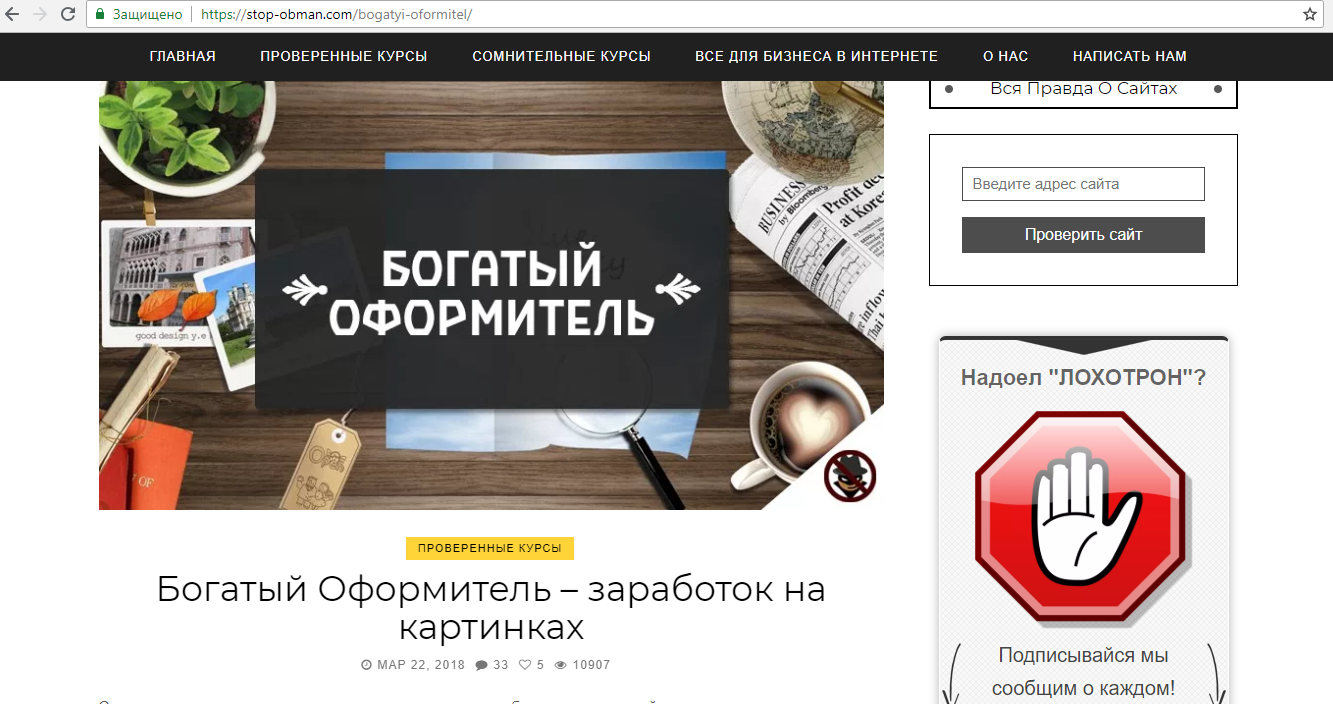Viewport: 1333px width, 704px height.
Task: Click the clock icon next to publication date
Action: 364,664
